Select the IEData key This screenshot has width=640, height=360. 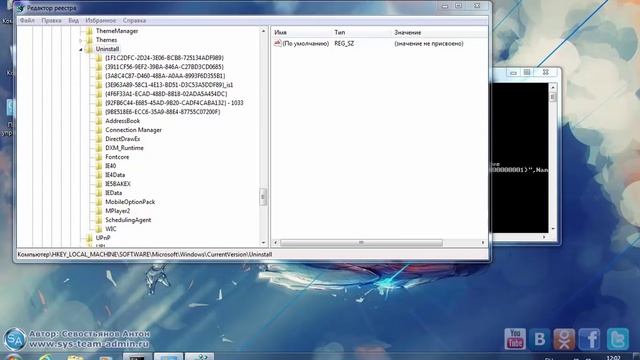pyautogui.click(x=113, y=193)
